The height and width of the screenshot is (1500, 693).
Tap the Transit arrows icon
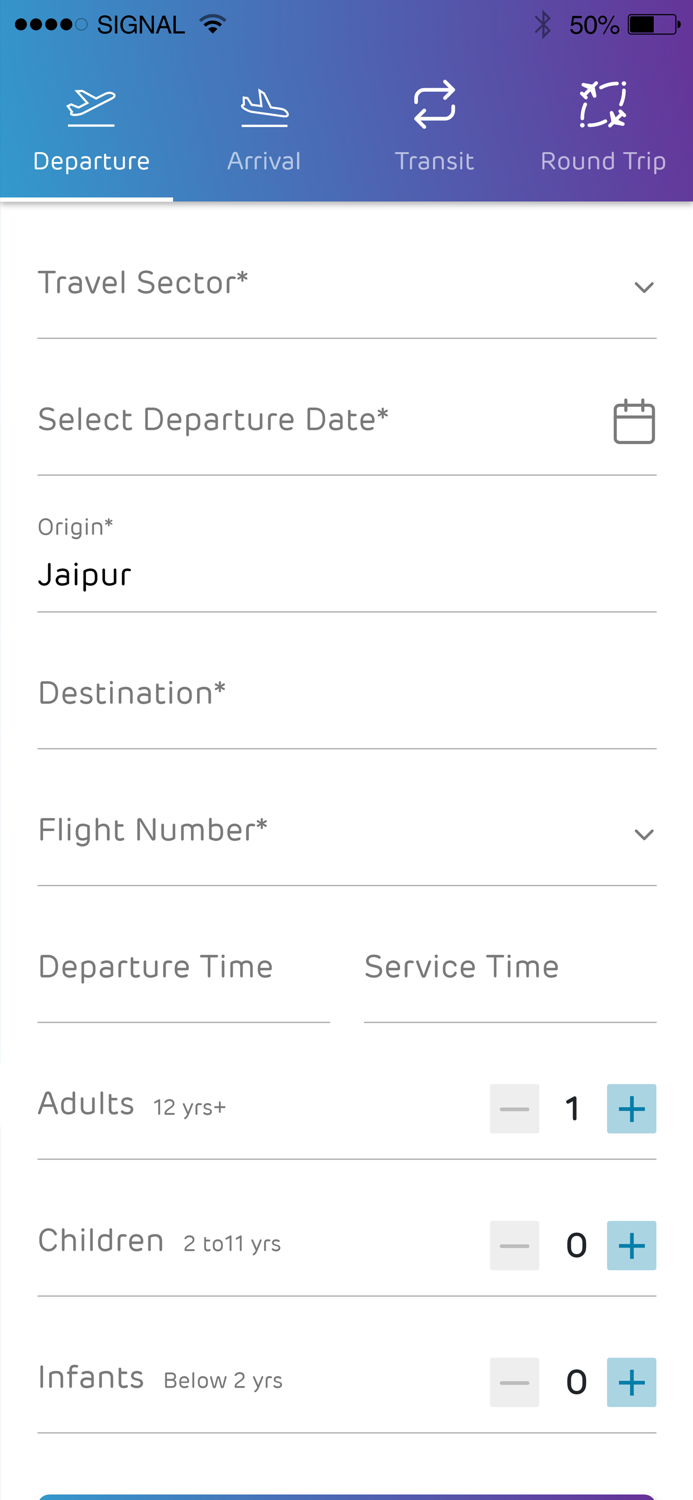click(x=434, y=105)
